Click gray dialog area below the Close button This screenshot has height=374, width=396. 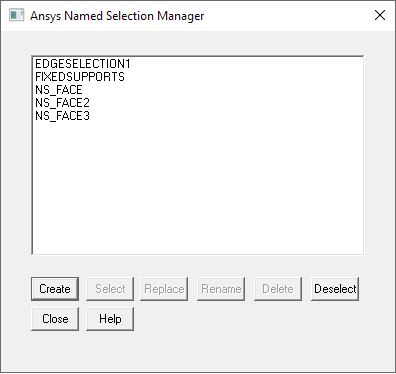(x=55, y=350)
